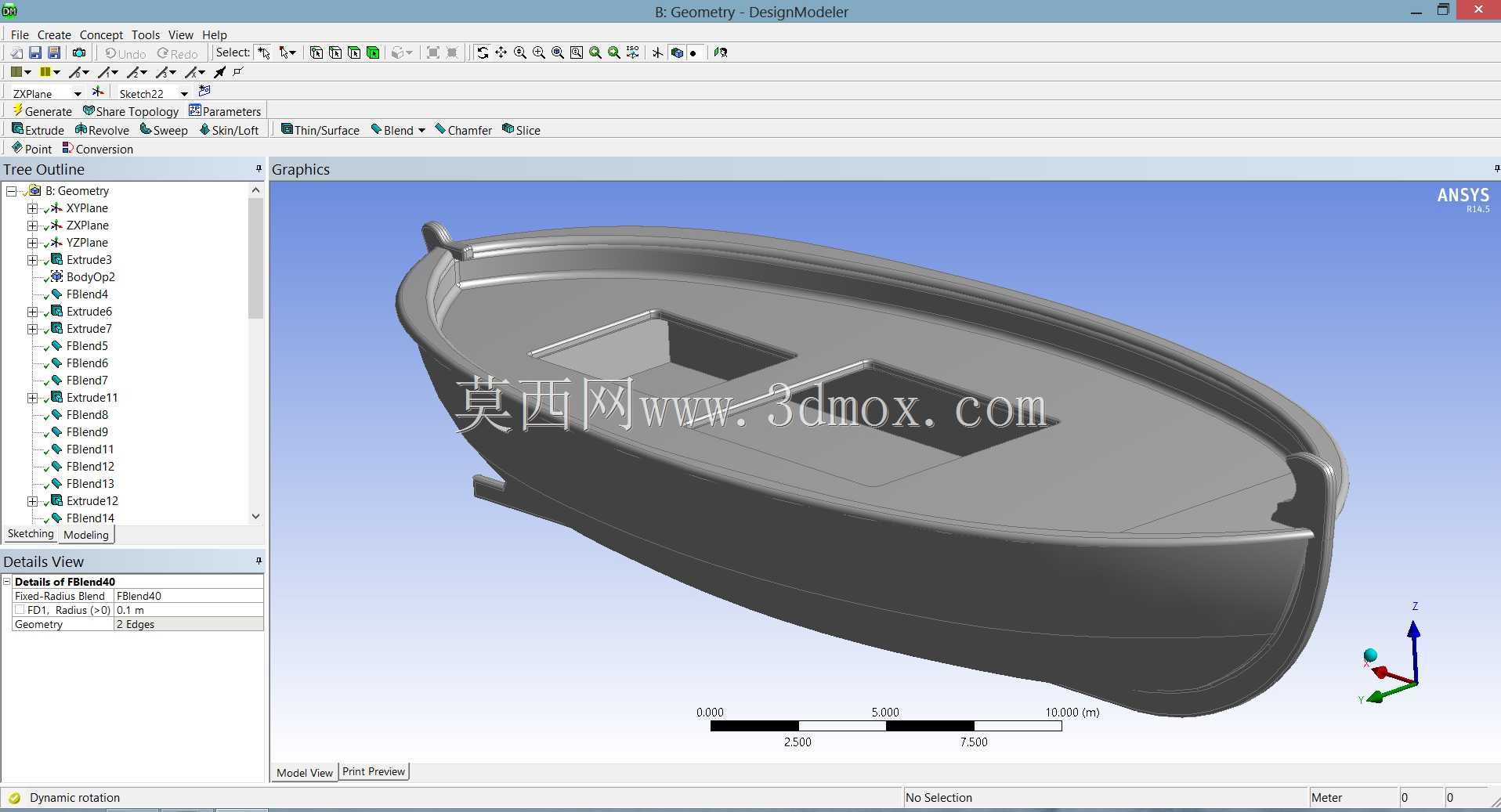Open the face coloring swatch dropdown

pyautogui.click(x=20, y=72)
